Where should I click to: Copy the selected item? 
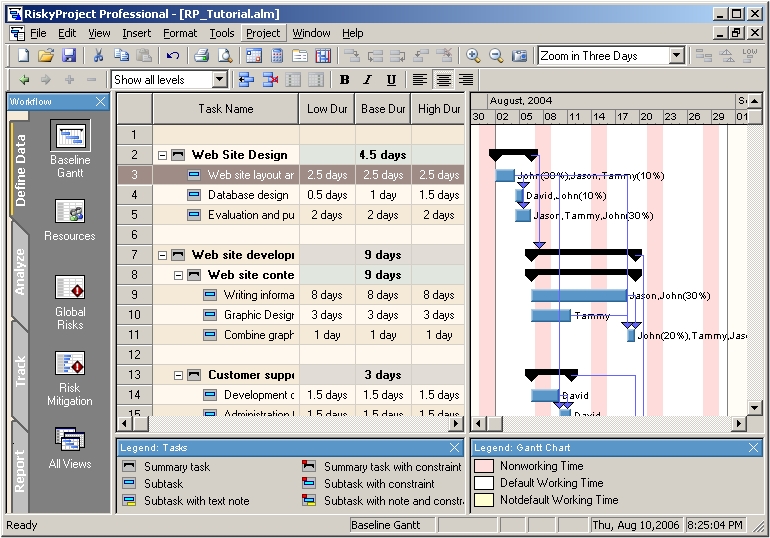tap(121, 55)
